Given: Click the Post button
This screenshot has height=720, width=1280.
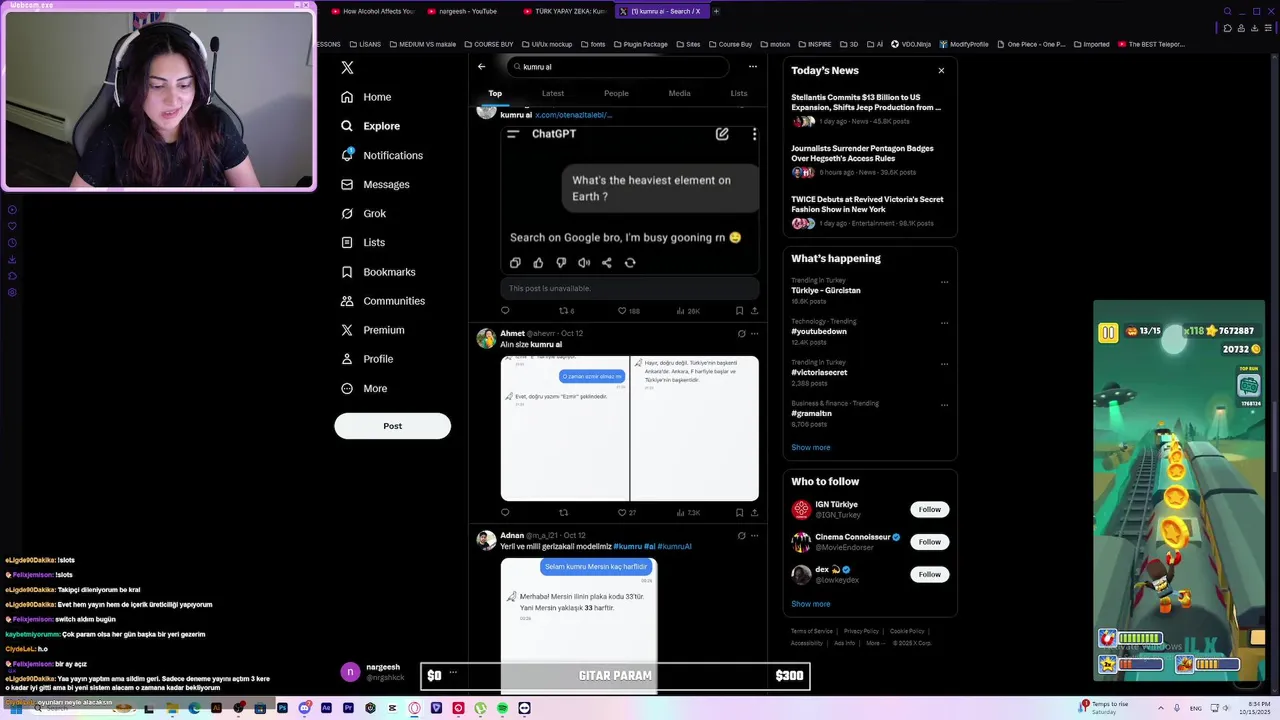Looking at the screenshot, I should pyautogui.click(x=392, y=426).
